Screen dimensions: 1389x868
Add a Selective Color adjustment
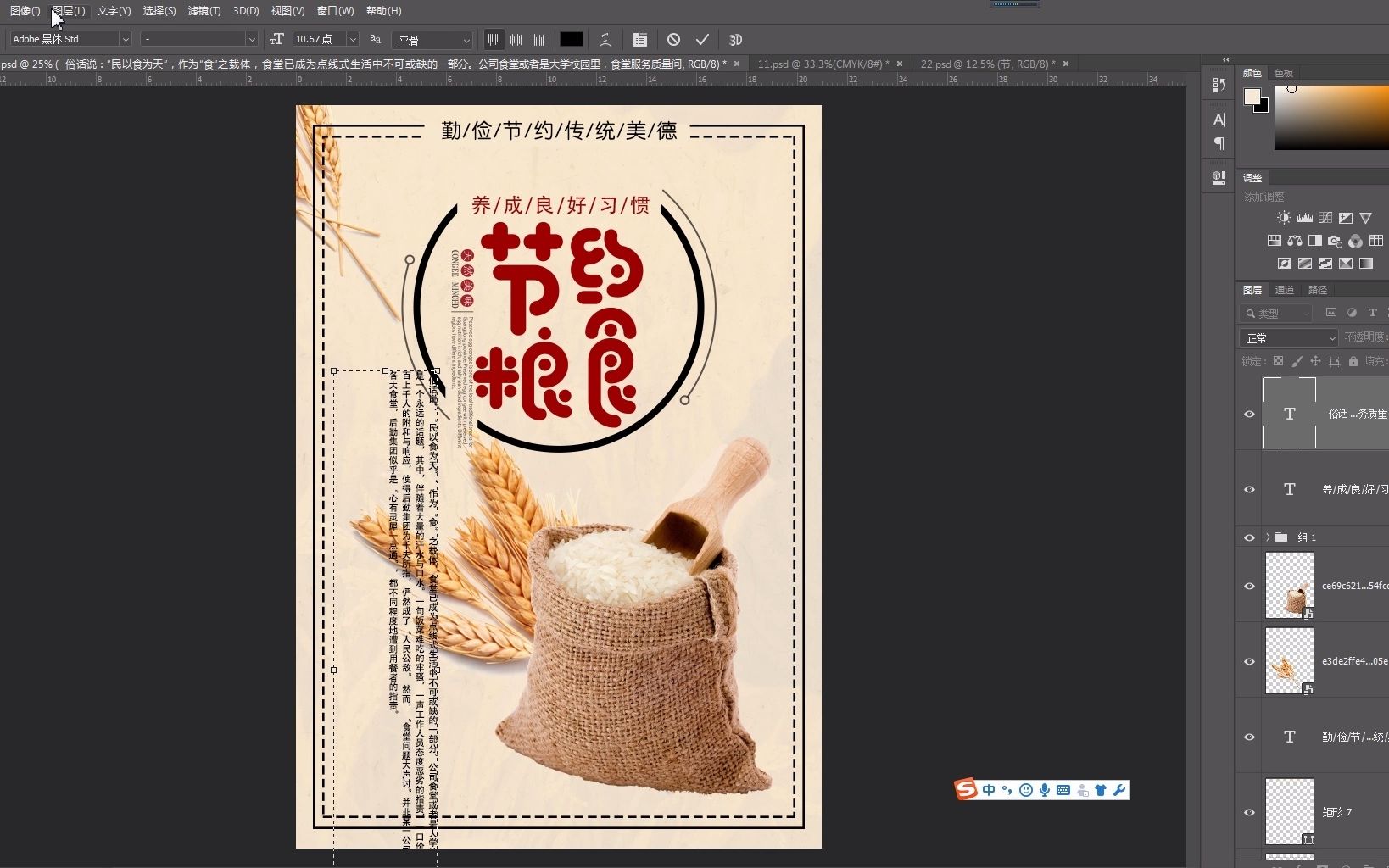(x=1345, y=264)
